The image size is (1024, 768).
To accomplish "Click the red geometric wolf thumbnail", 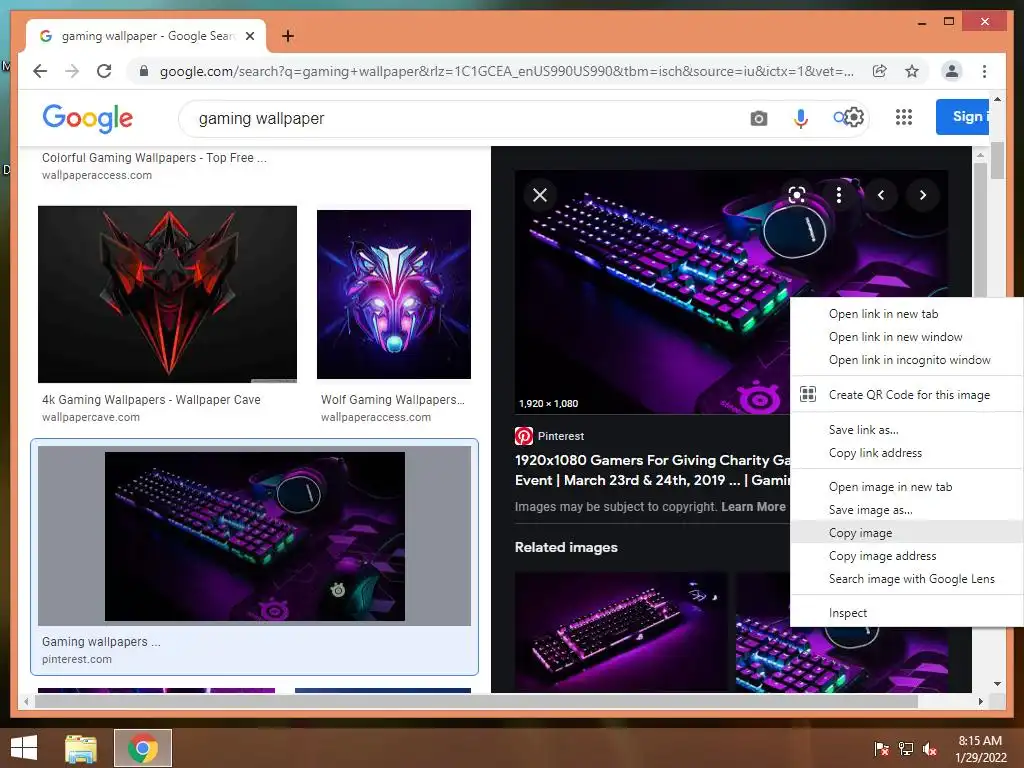I will (x=167, y=294).
